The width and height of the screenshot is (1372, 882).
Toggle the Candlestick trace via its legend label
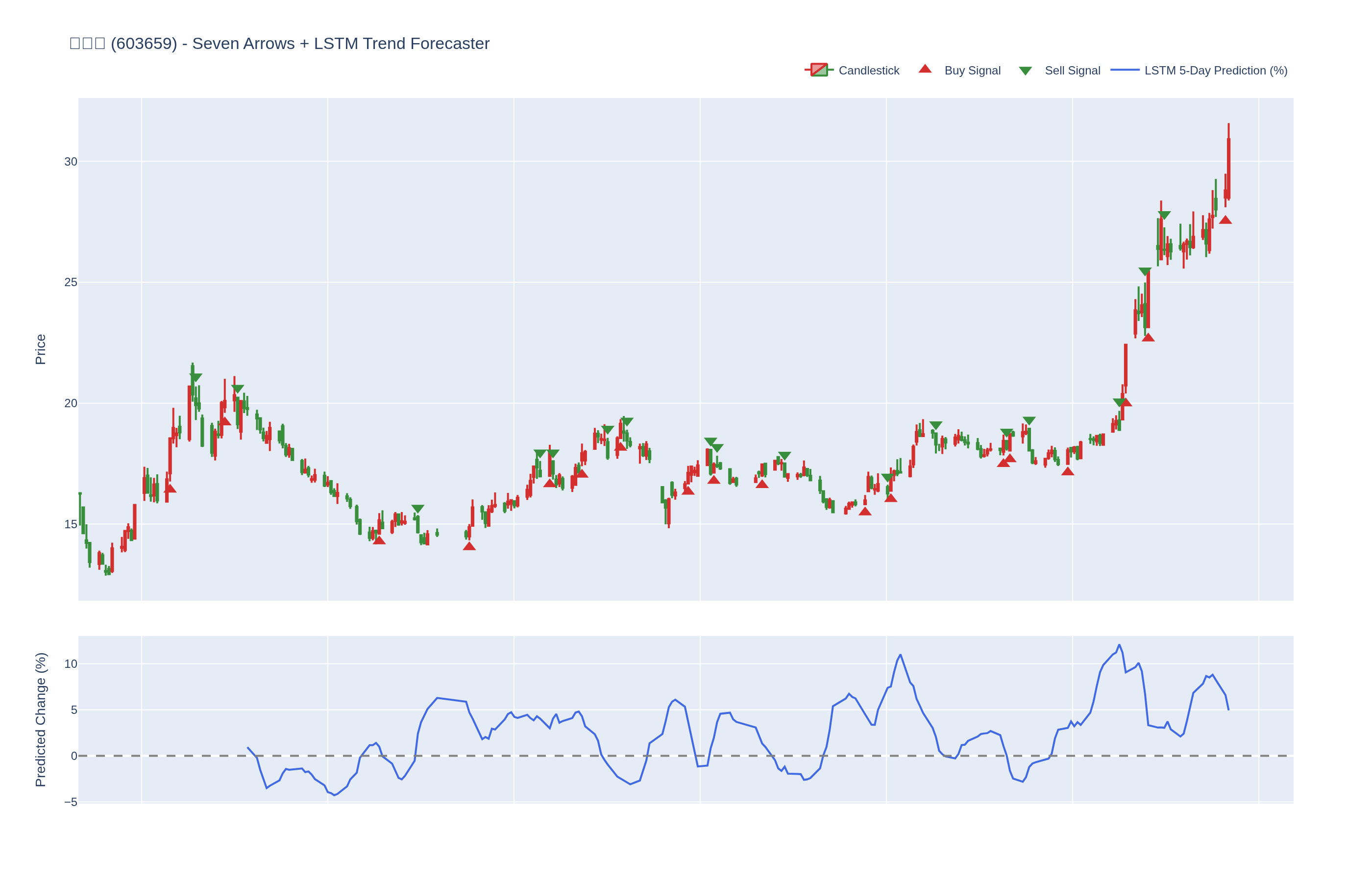click(868, 71)
